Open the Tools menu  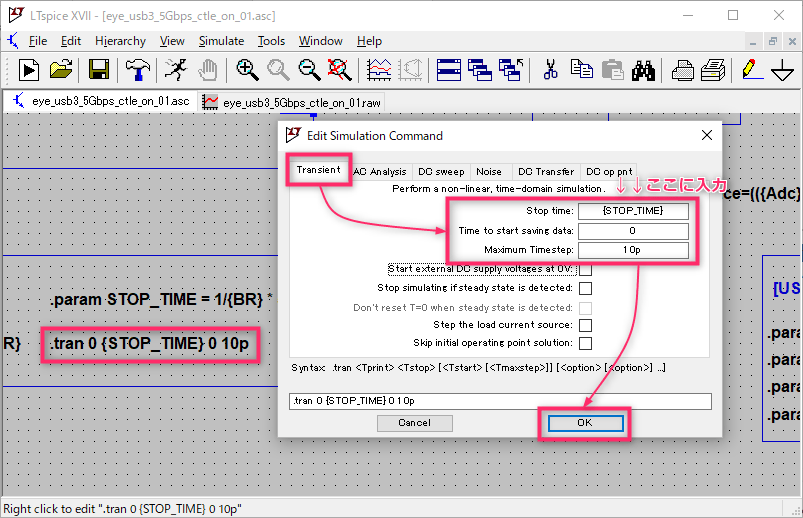tap(271, 41)
